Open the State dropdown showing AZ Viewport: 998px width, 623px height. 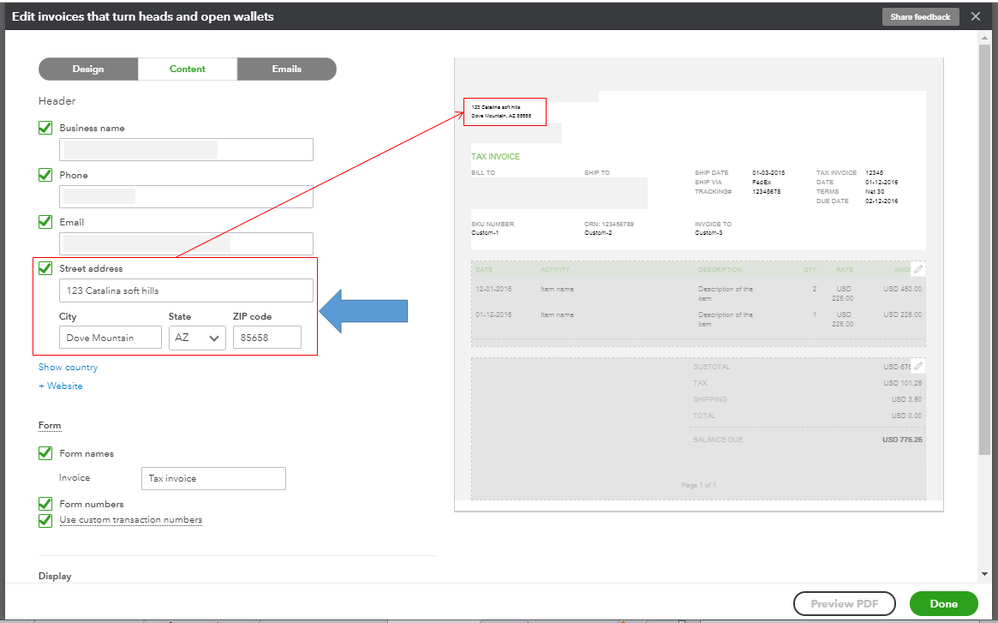(197, 338)
